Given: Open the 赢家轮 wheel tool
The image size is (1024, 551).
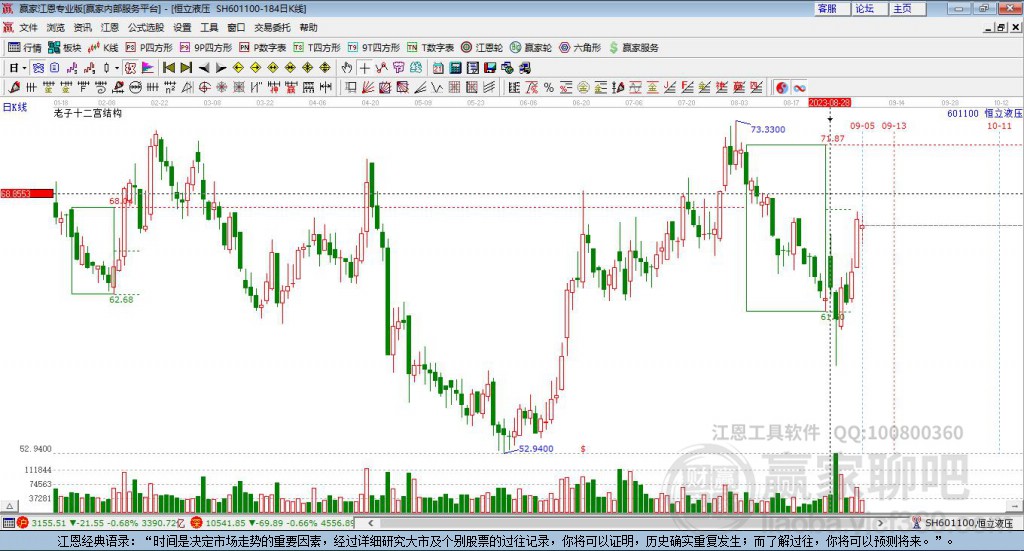Looking at the screenshot, I should click(x=531, y=48).
